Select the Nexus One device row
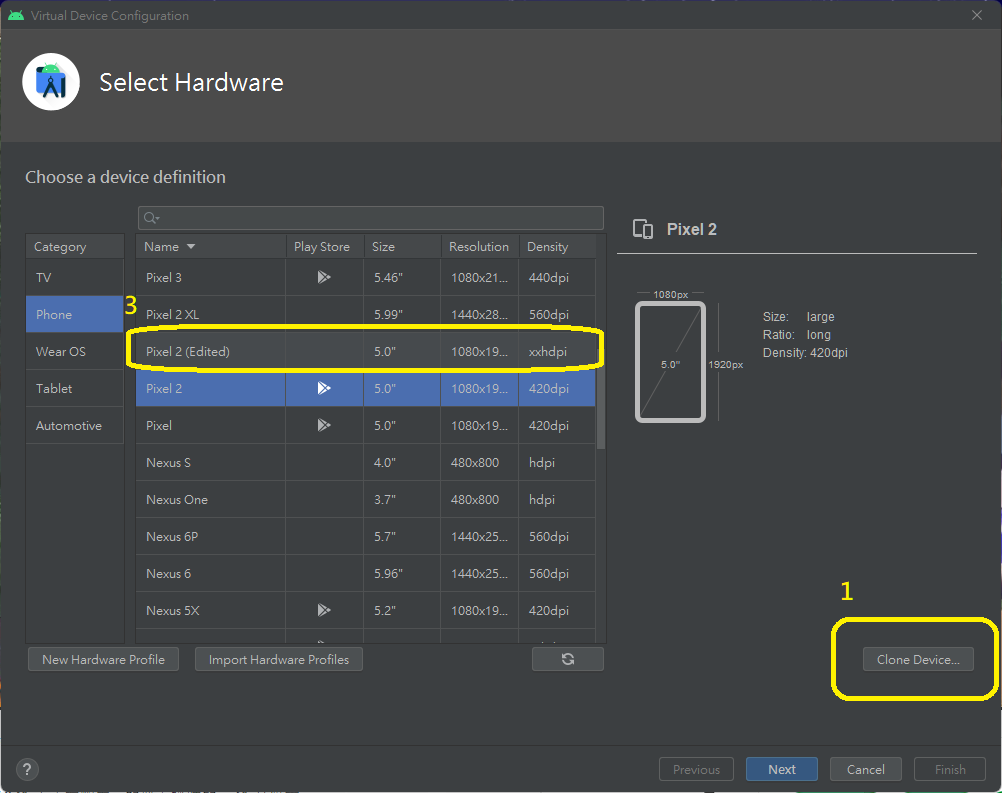 coord(366,500)
